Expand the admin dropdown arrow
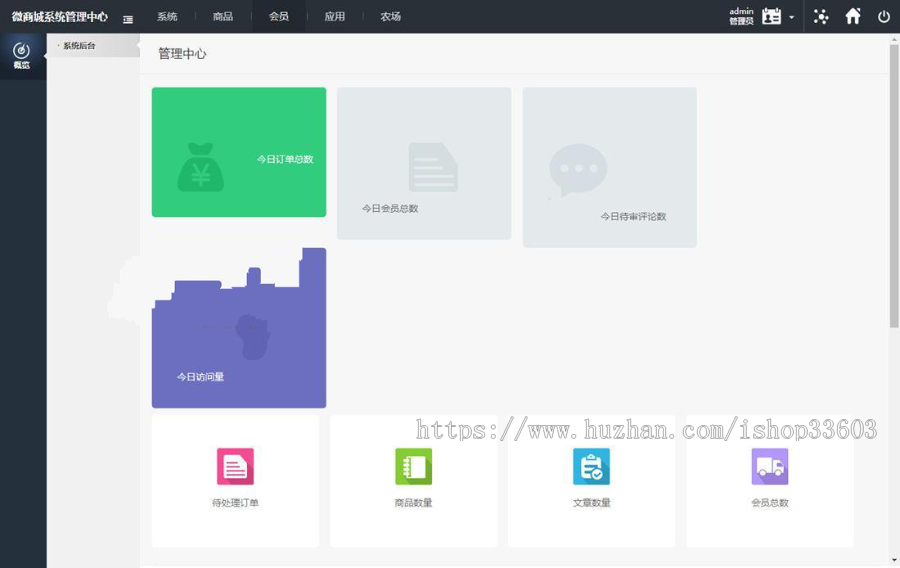The width and height of the screenshot is (900, 568). pos(792,18)
